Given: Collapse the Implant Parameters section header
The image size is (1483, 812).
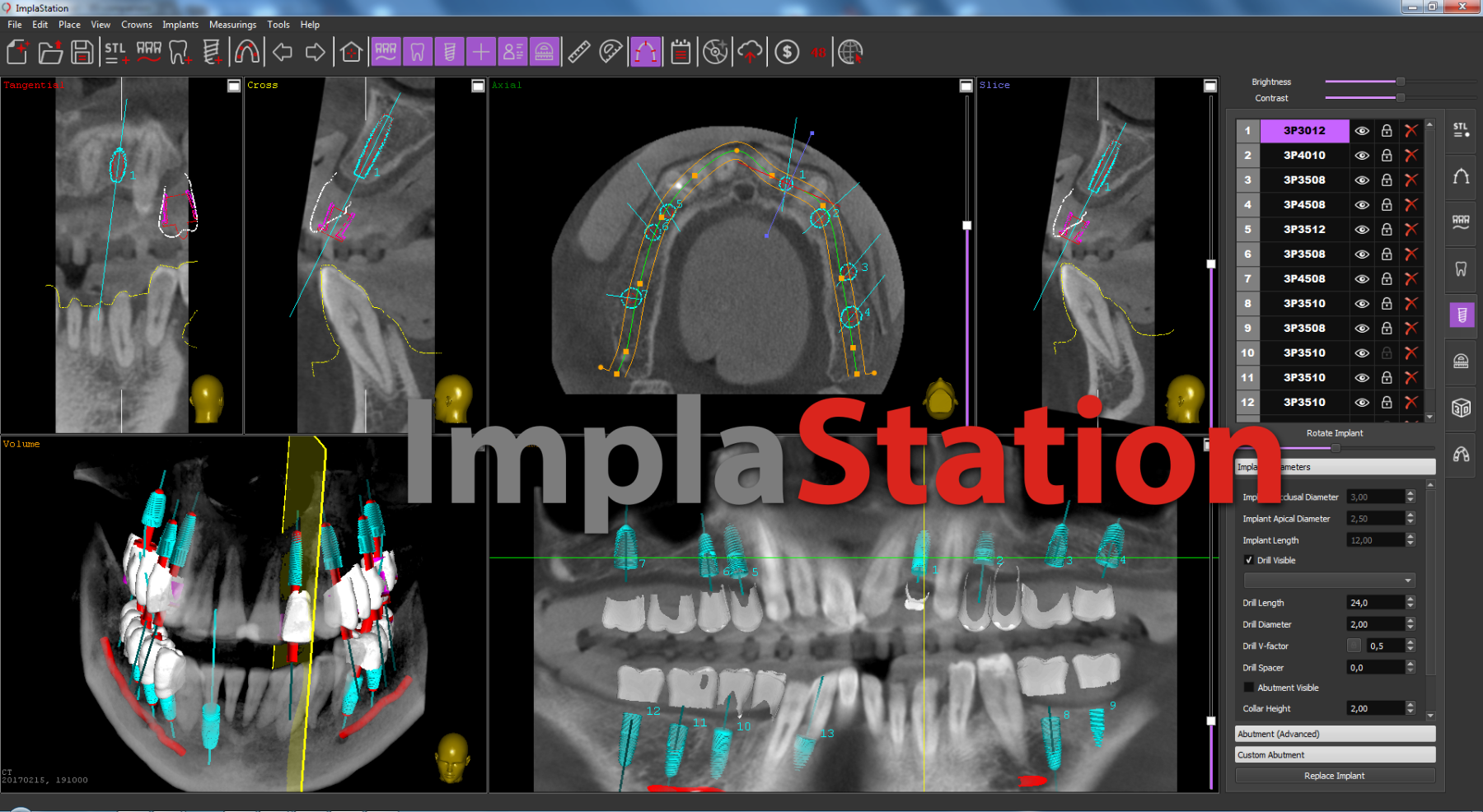Looking at the screenshot, I should pos(1335,467).
